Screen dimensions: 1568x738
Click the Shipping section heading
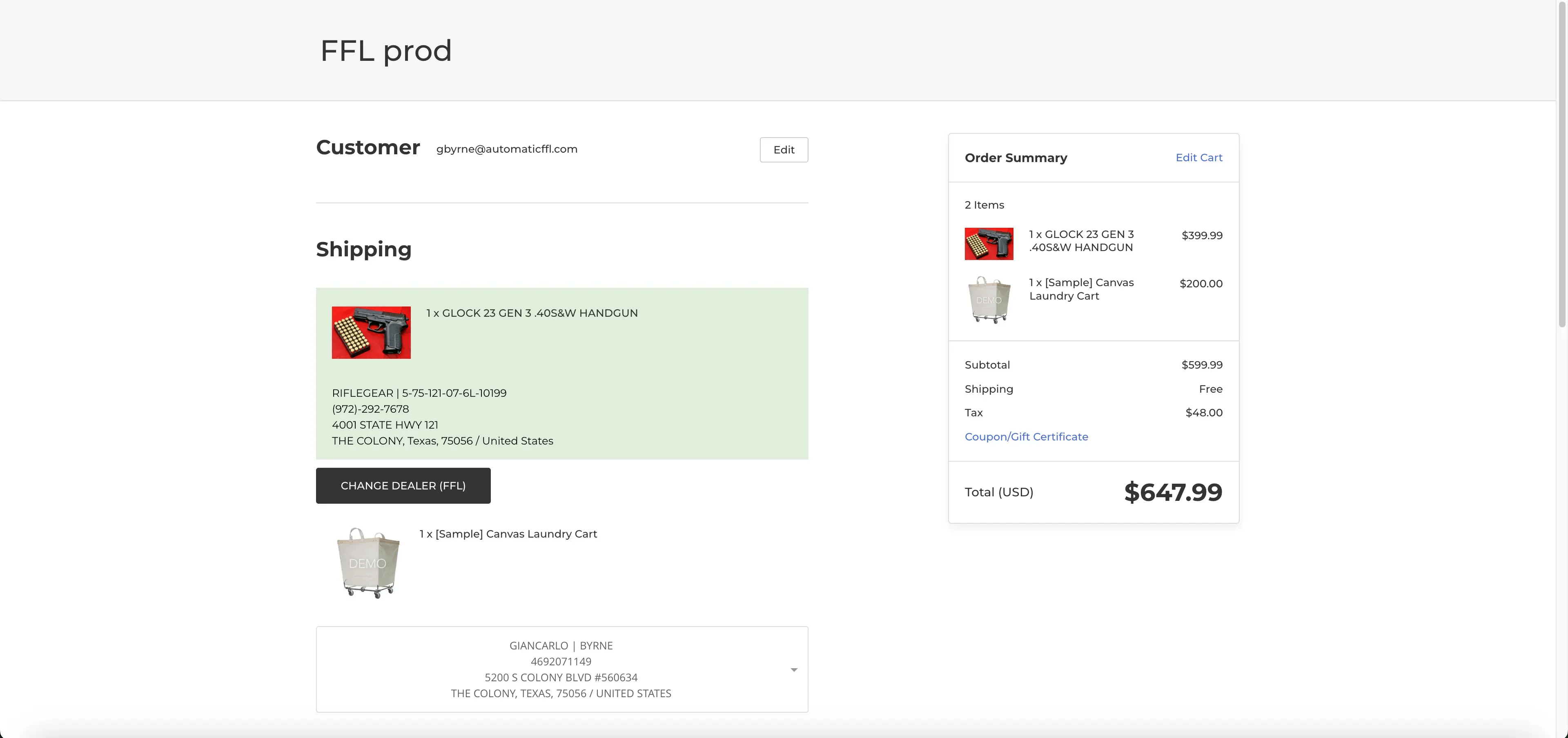(x=363, y=249)
